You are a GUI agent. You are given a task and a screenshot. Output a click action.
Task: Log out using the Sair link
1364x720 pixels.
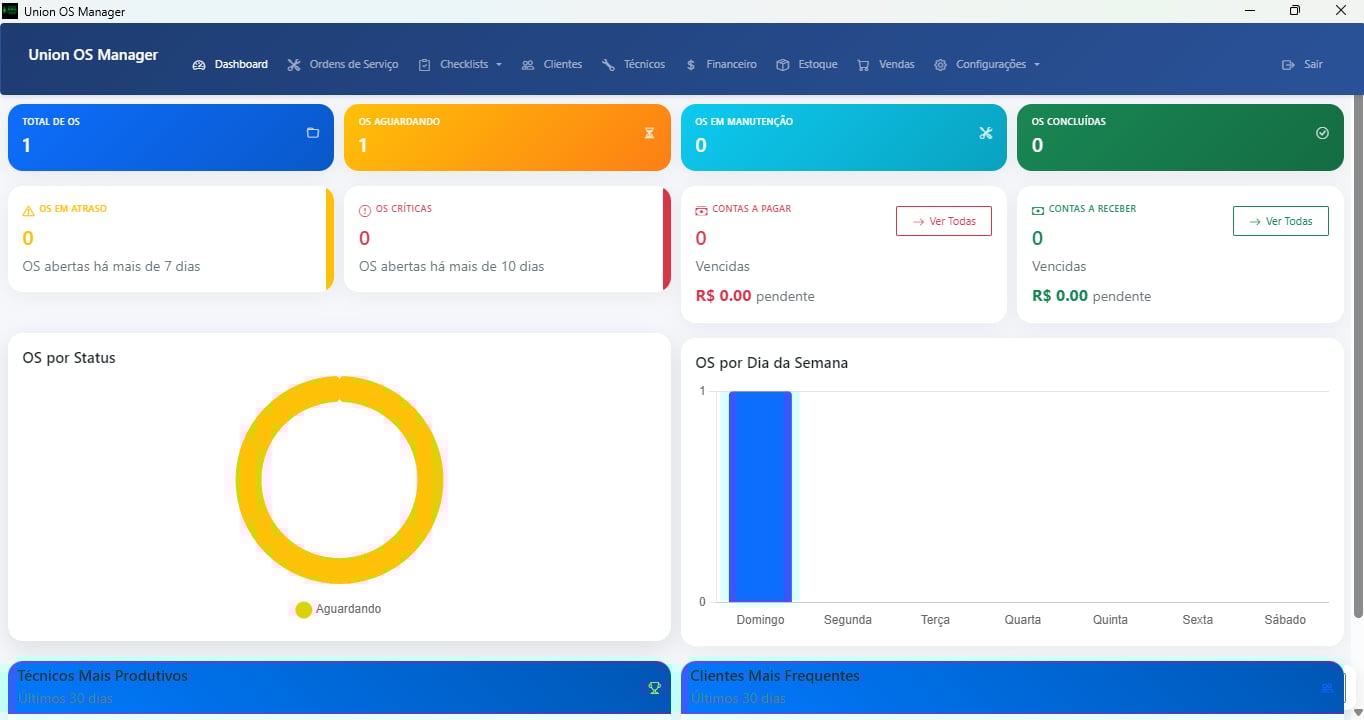(x=1302, y=65)
